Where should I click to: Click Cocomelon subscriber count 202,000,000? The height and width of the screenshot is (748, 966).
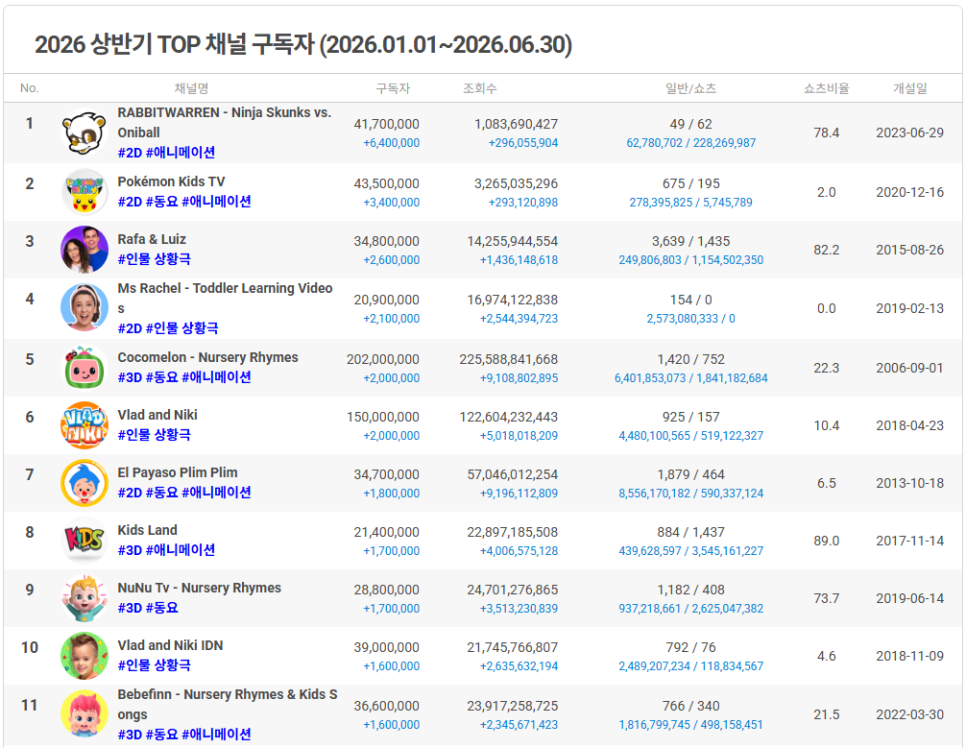coord(383,359)
